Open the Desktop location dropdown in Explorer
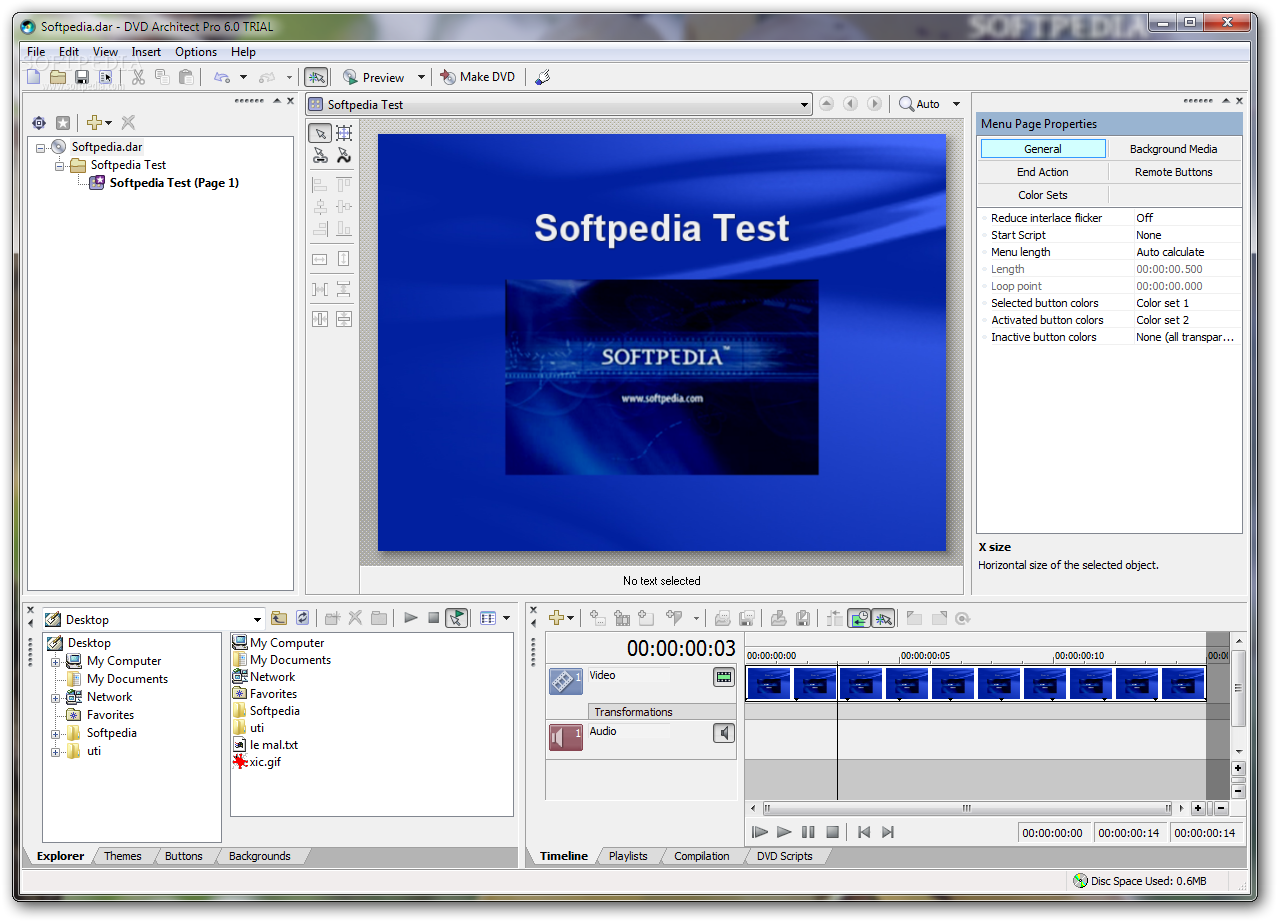 point(258,619)
